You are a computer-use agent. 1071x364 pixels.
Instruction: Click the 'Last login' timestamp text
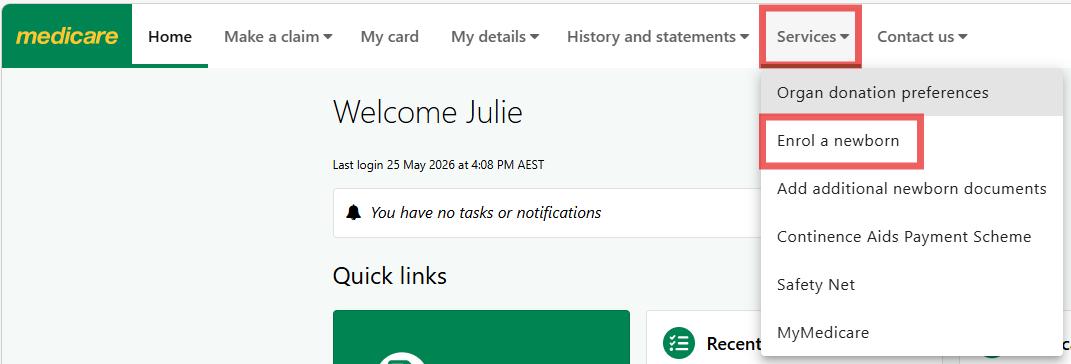pos(439,165)
